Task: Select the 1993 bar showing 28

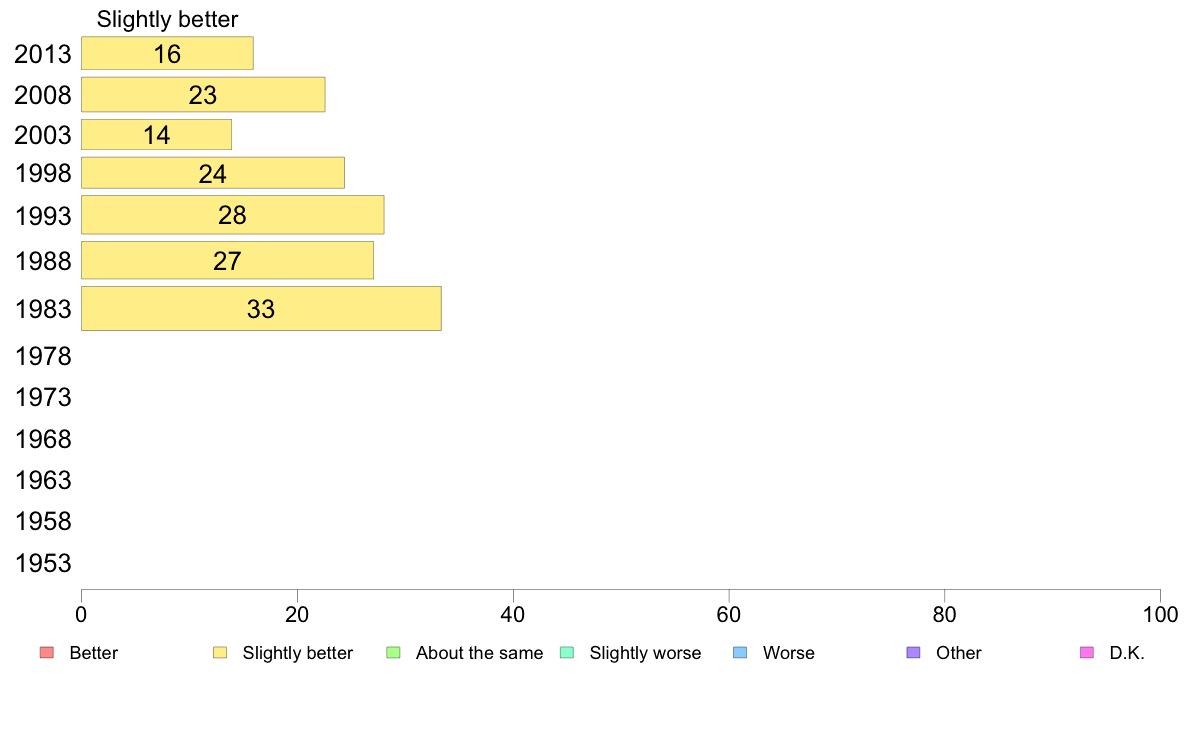Action: [x=233, y=215]
